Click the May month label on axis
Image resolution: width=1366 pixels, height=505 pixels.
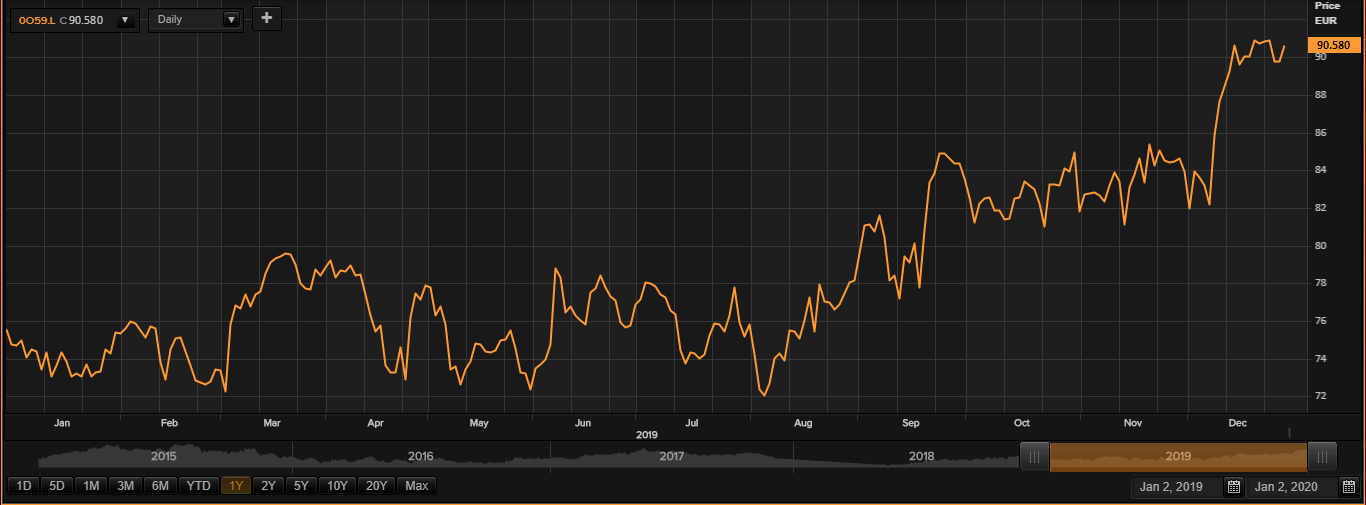479,424
